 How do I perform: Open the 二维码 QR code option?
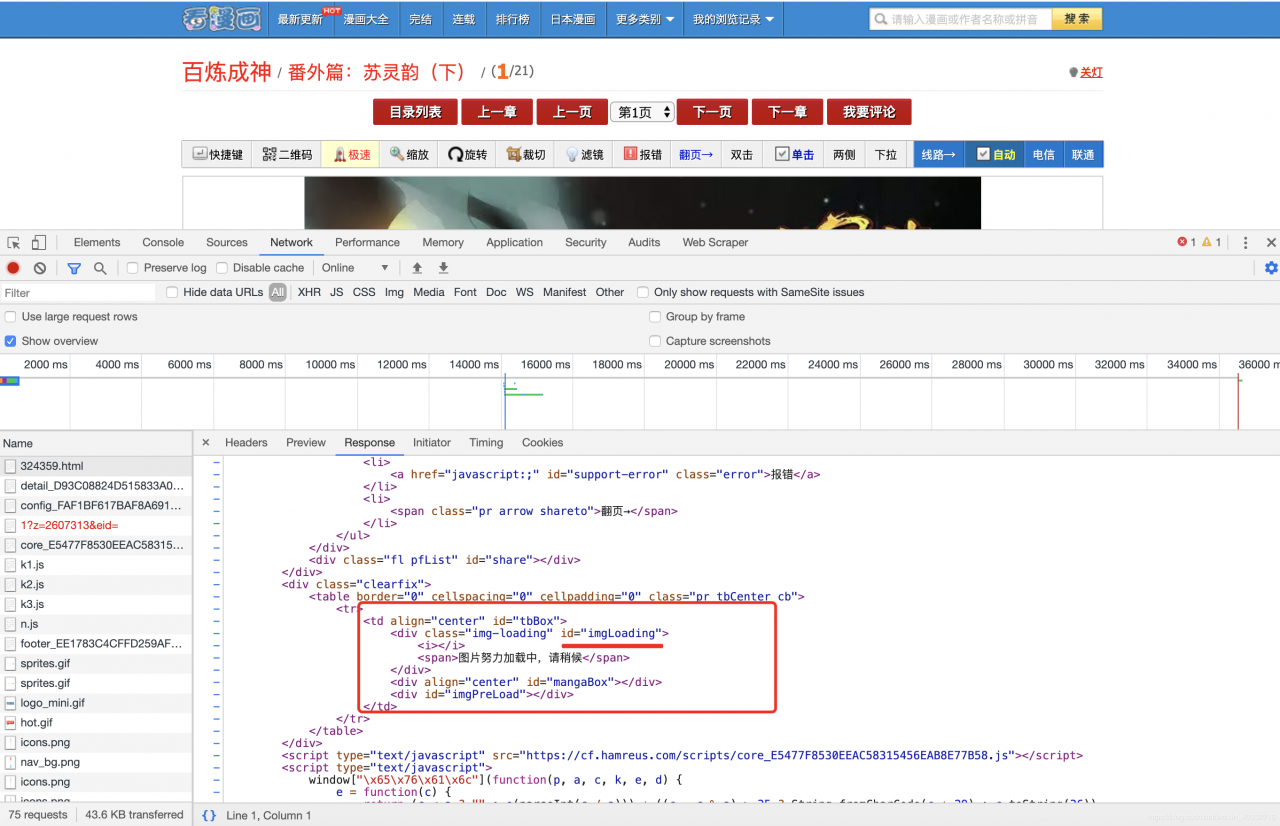(287, 155)
